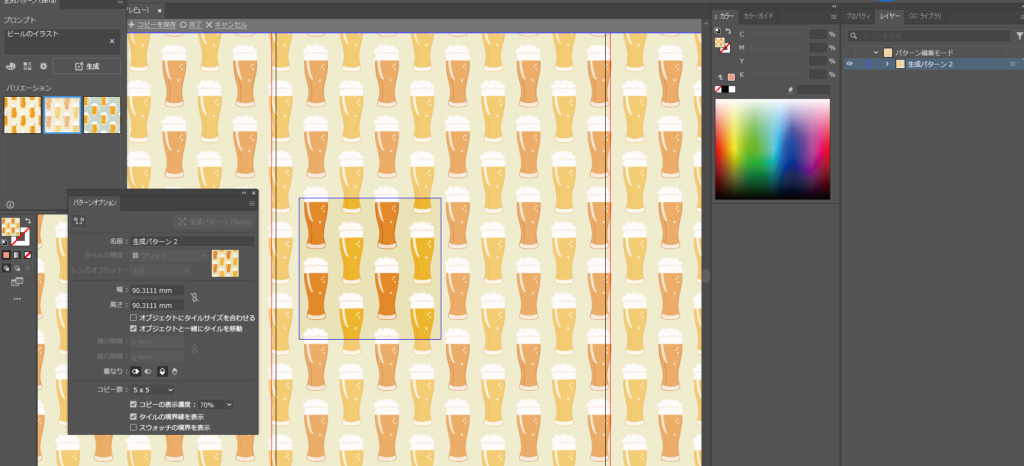The height and width of the screenshot is (466, 1024).
Task: Switch to the プロパティ tab
Action: point(857,16)
